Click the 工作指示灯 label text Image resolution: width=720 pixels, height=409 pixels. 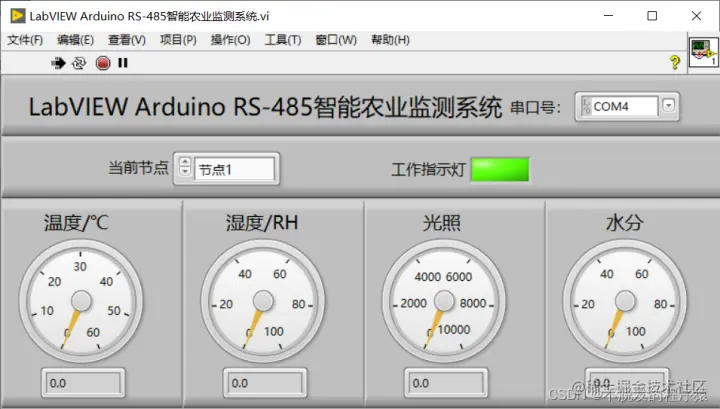(x=428, y=169)
